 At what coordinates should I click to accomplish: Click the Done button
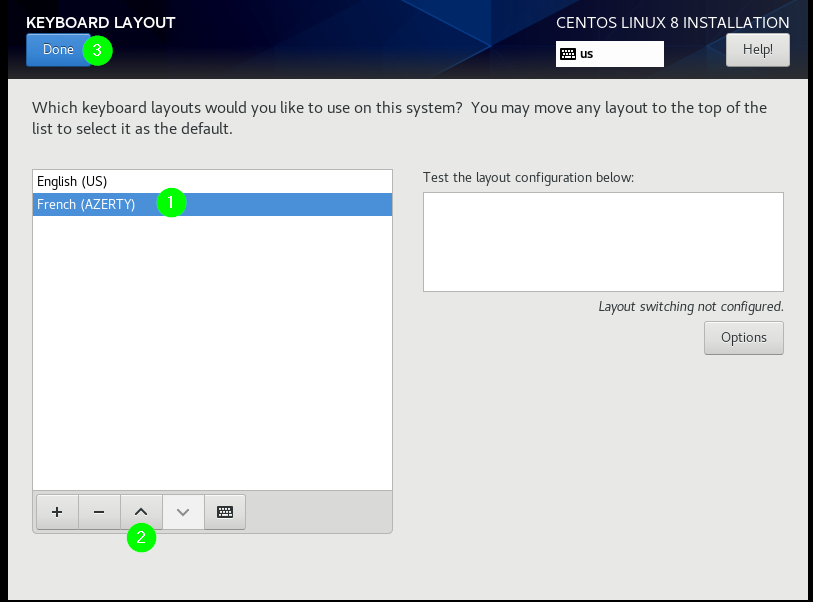pyautogui.click(x=58, y=50)
